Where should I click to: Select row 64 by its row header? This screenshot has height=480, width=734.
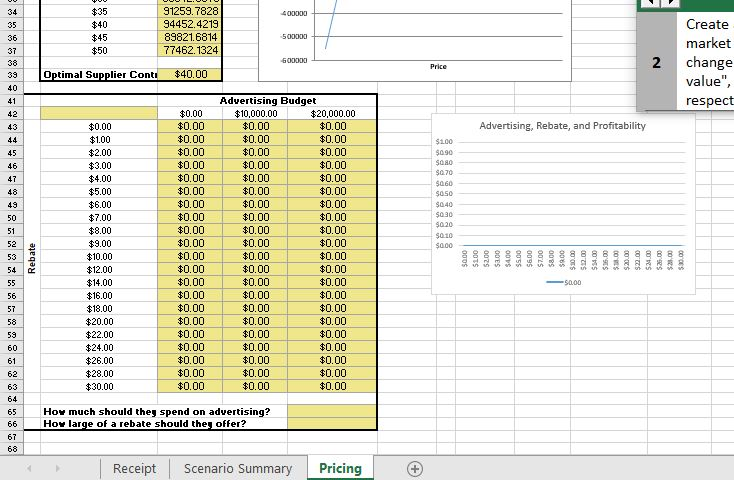point(12,399)
